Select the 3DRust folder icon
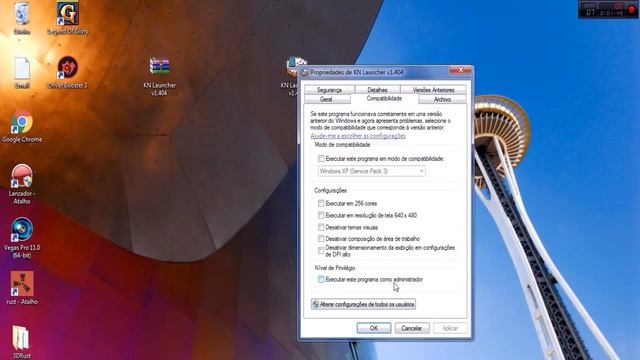Screen dimensions: 640x360 tap(21, 338)
